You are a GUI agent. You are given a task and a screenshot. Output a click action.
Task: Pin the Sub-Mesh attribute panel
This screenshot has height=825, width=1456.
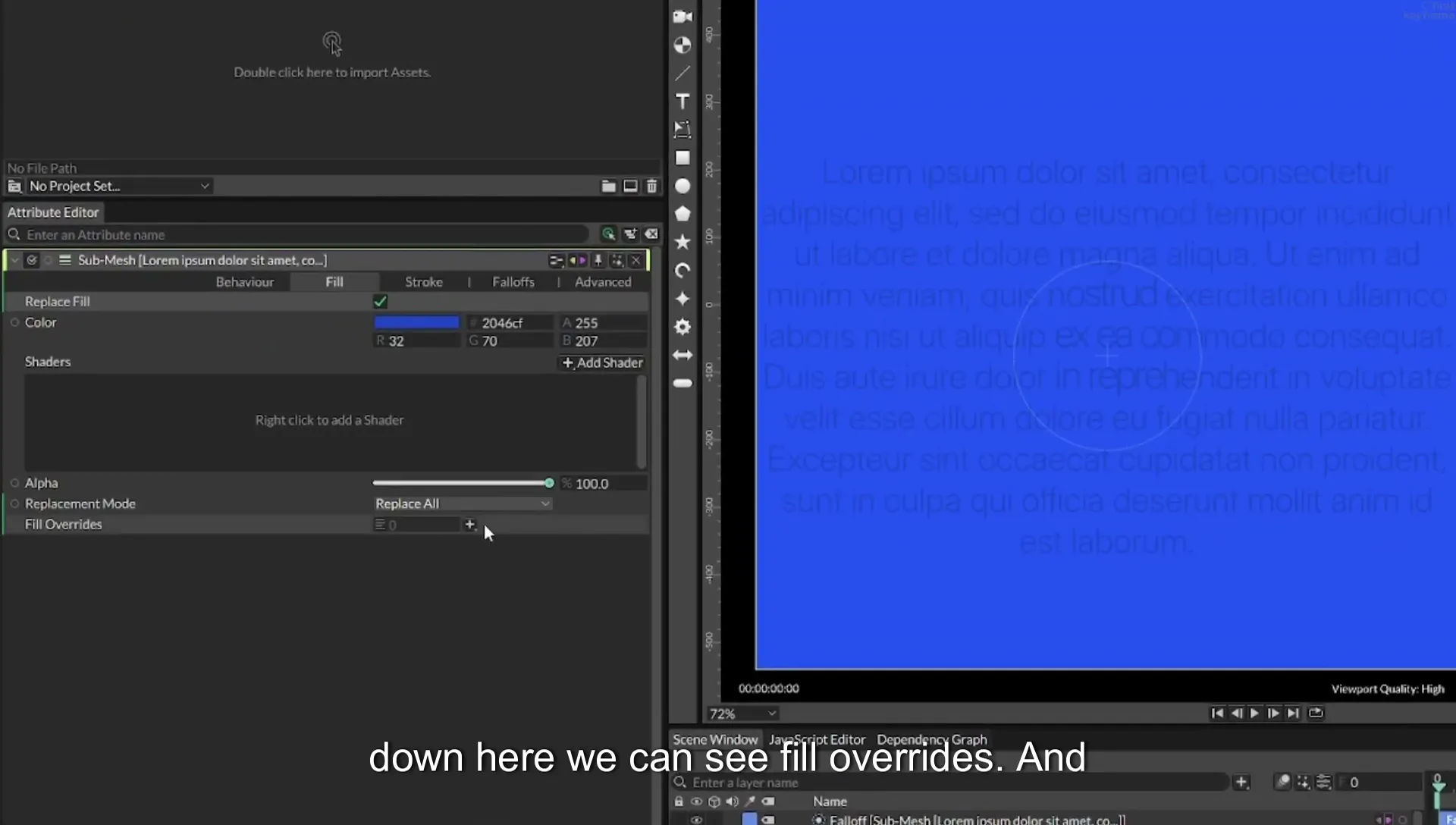598,260
